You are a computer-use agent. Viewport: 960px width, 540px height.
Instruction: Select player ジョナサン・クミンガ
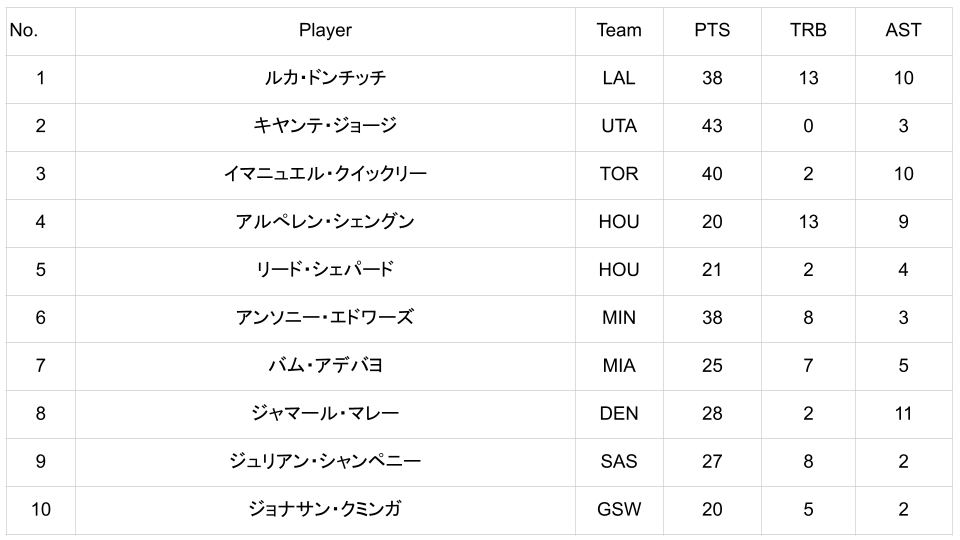[325, 510]
